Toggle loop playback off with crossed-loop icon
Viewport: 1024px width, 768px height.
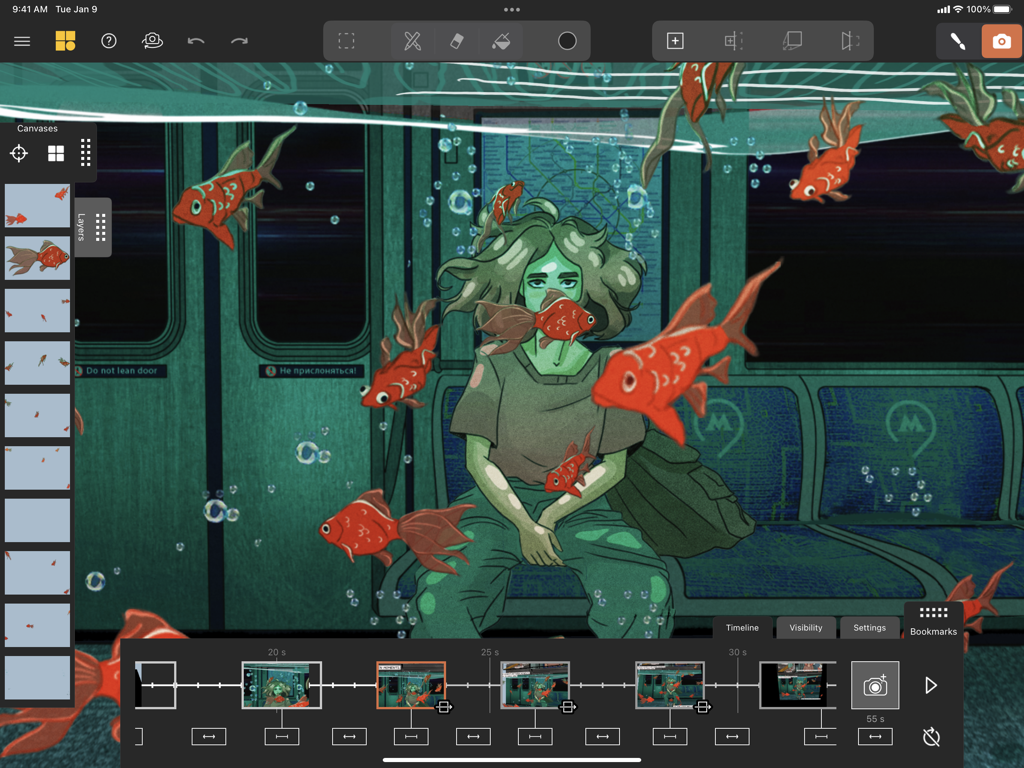930,736
